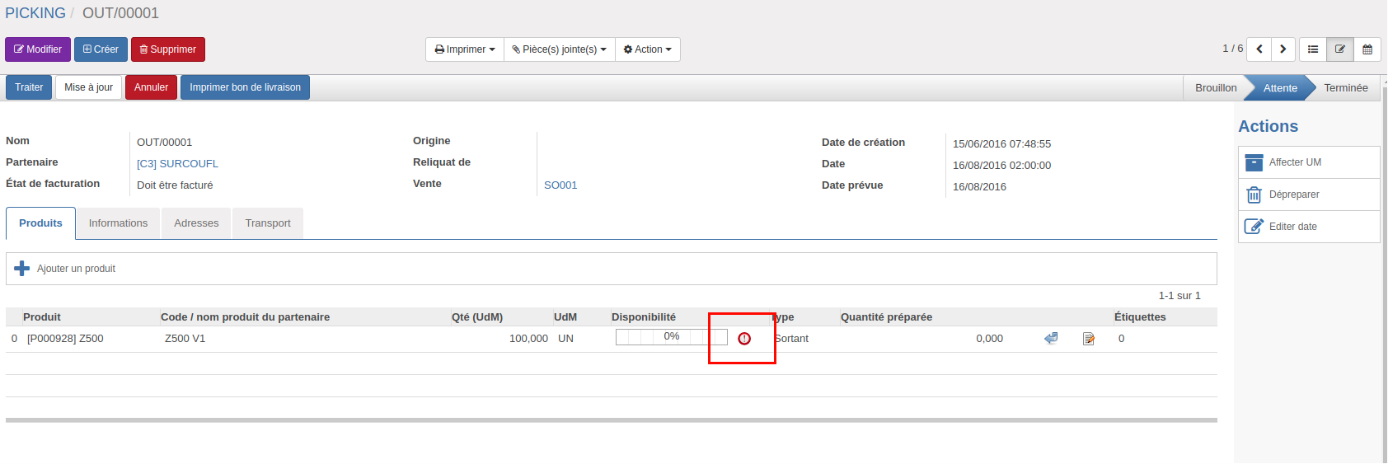Click Imprimer bon de livraison button
Screen dimensions: 1388x464
pyautogui.click(x=245, y=87)
